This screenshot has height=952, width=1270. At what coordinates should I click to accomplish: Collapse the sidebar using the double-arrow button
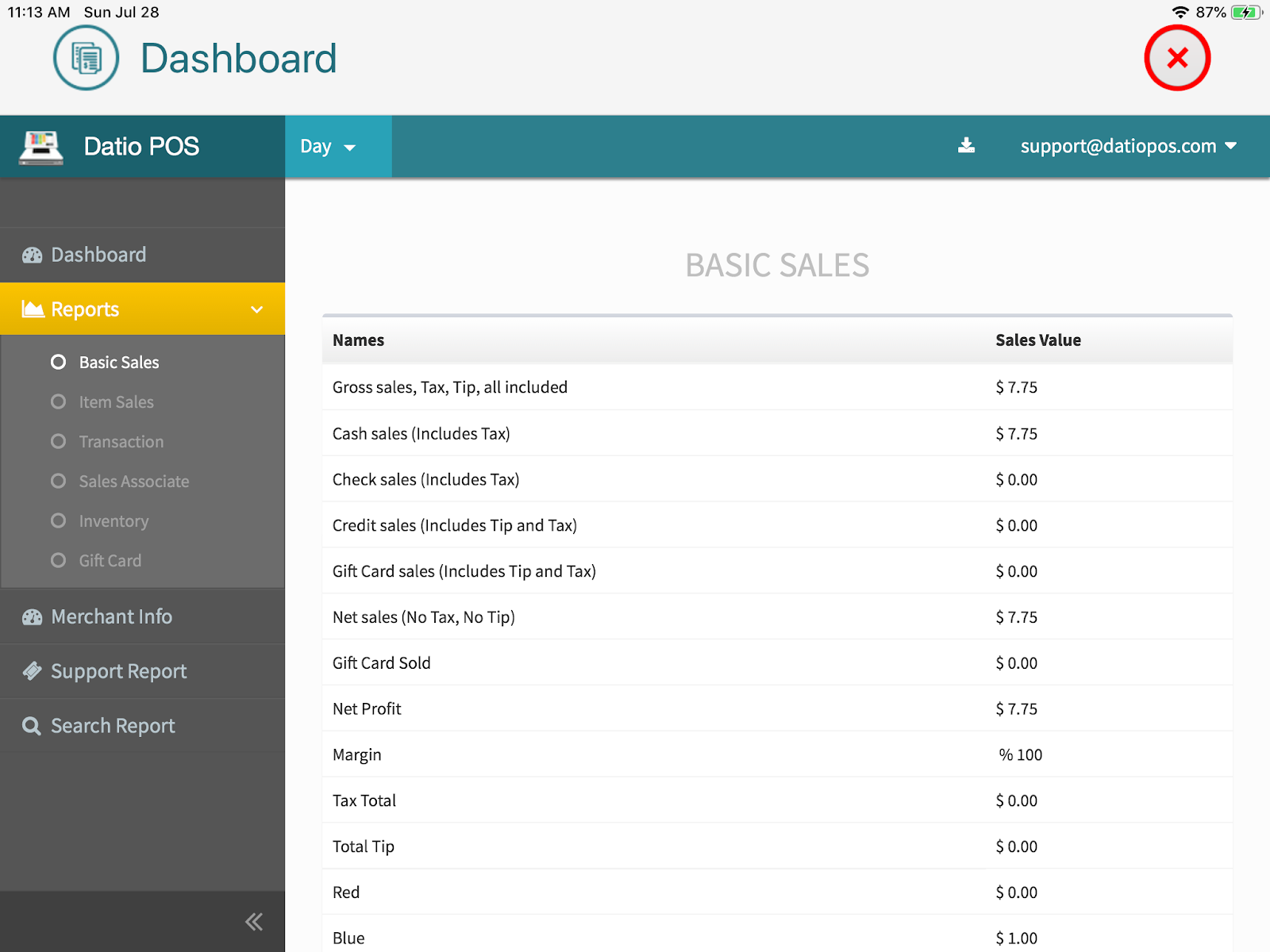coord(253,921)
